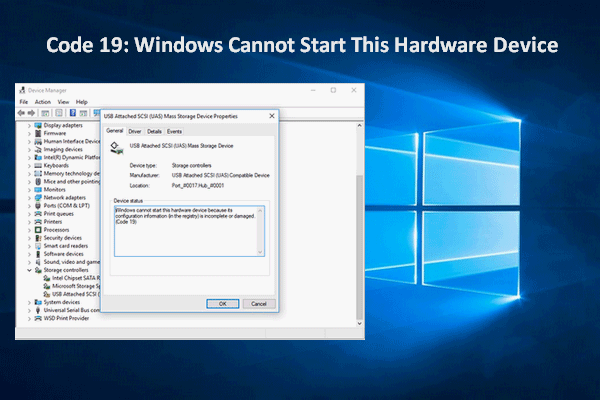Open the File menu
The height and width of the screenshot is (400, 600).
[x=24, y=102]
